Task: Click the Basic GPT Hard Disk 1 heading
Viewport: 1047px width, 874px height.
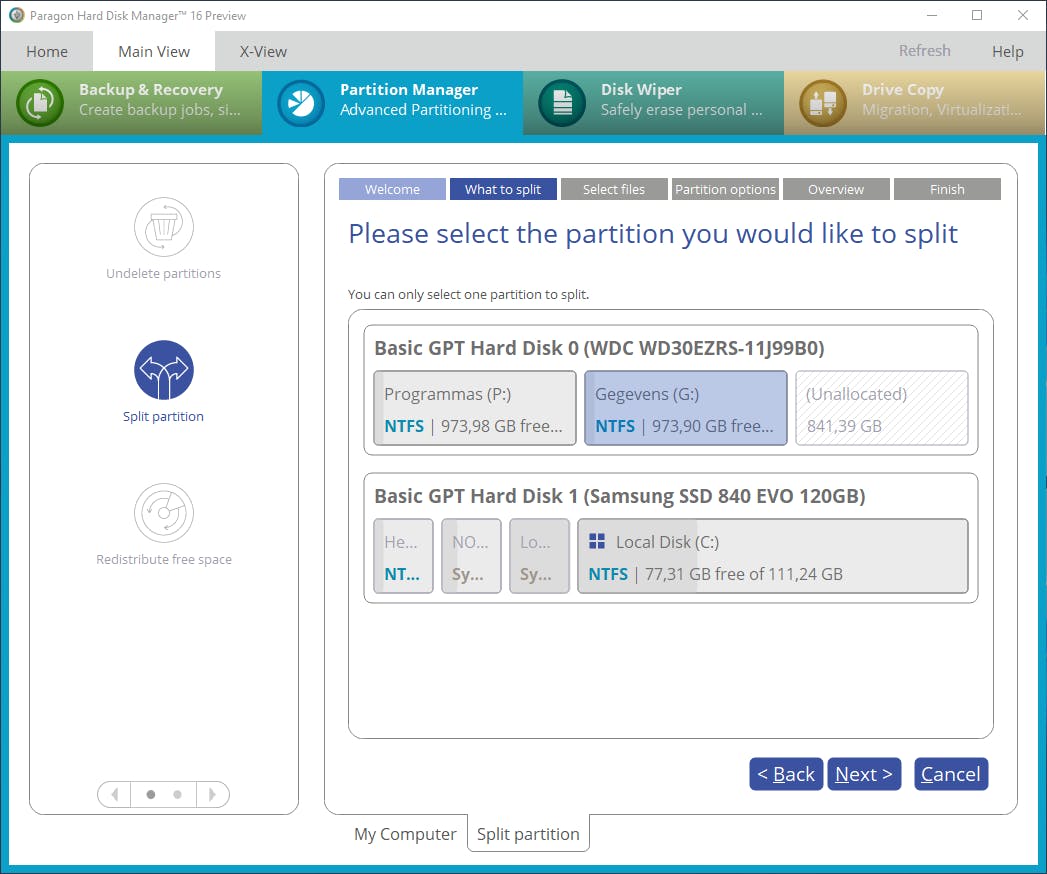Action: pos(620,496)
